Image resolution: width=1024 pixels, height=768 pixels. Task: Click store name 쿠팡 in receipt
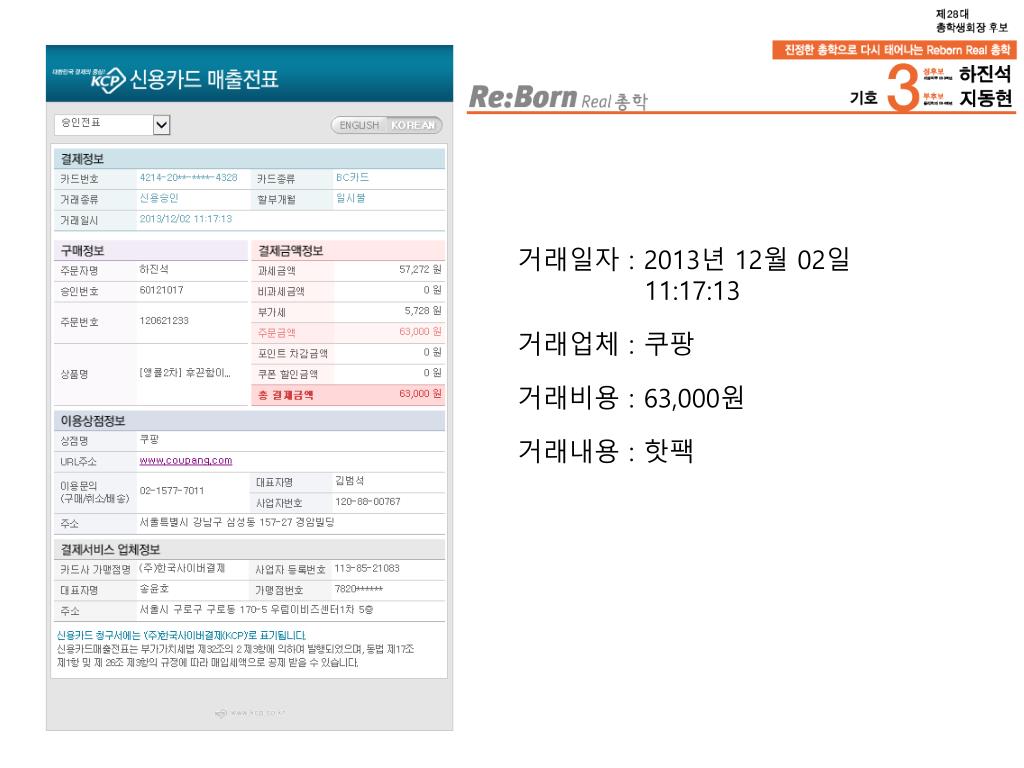pos(150,440)
